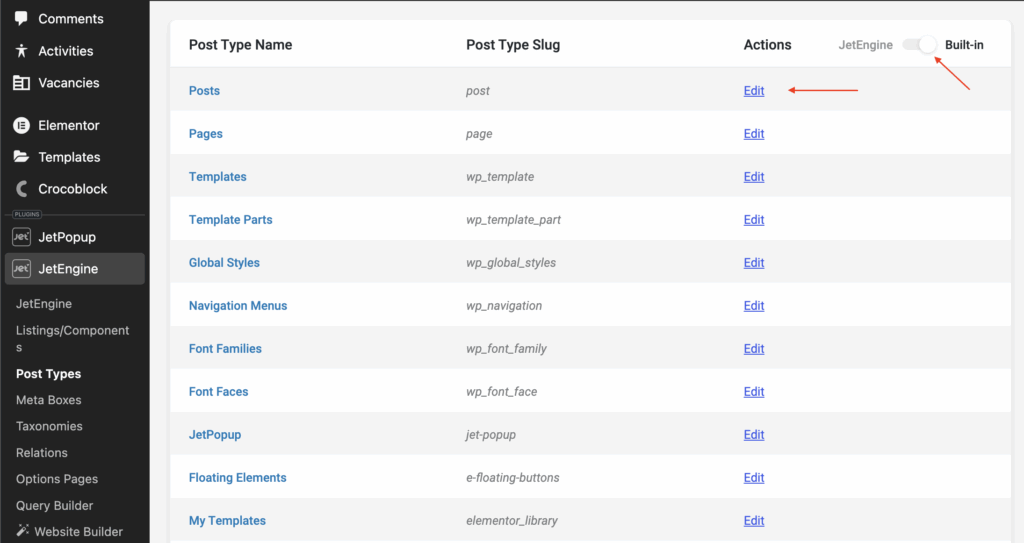Open the Font Families post type
Viewport: 1024px width, 543px height.
[225, 349]
